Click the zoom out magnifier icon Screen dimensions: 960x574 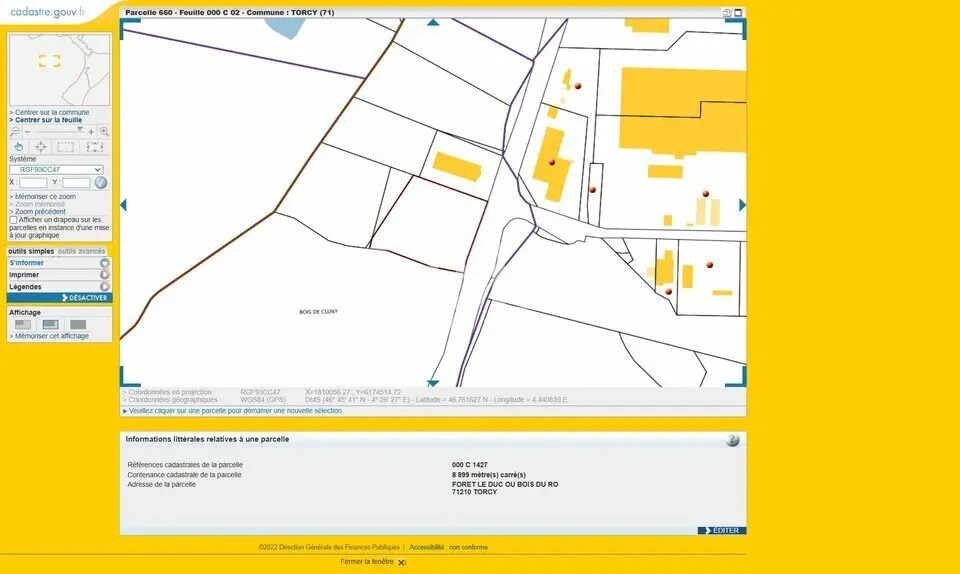point(15,132)
